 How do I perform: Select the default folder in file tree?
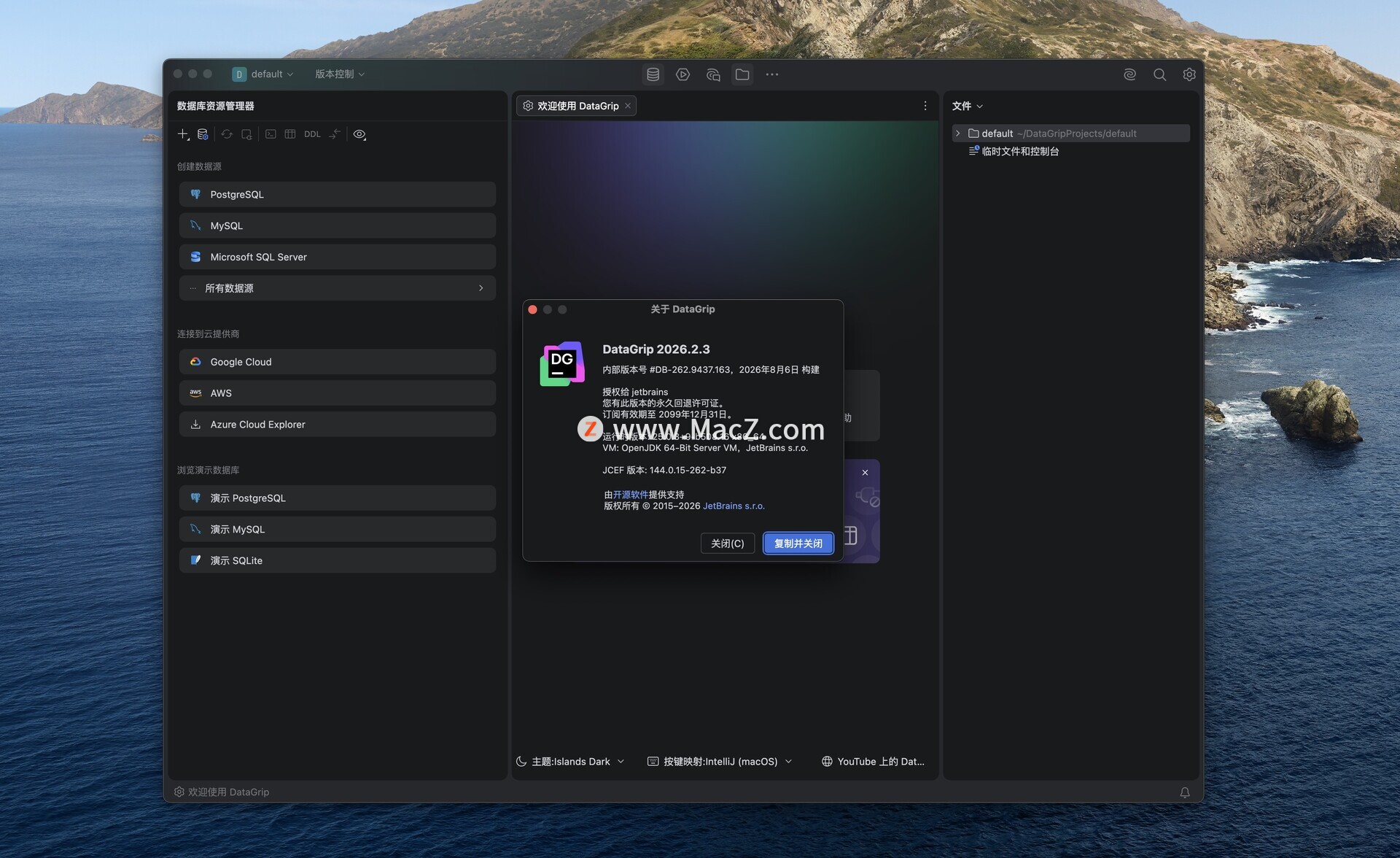1071,134
